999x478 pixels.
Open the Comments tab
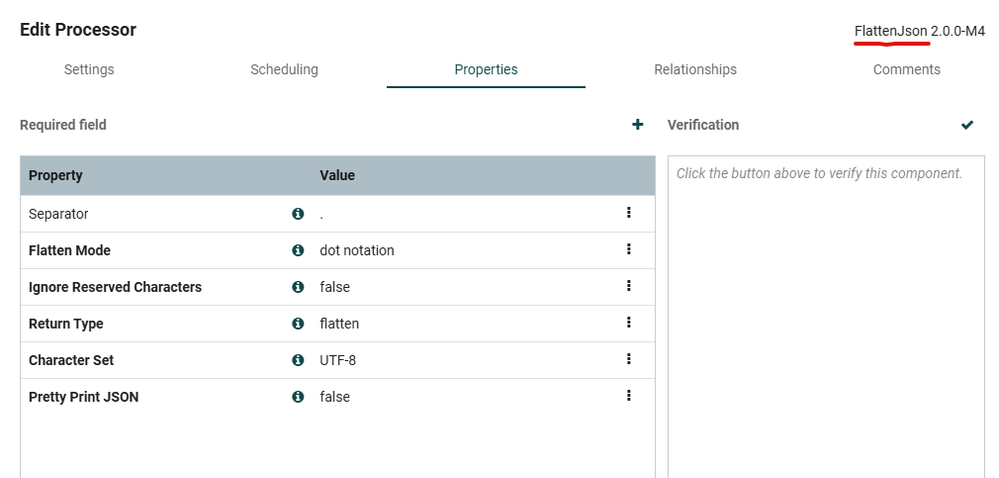(x=906, y=69)
